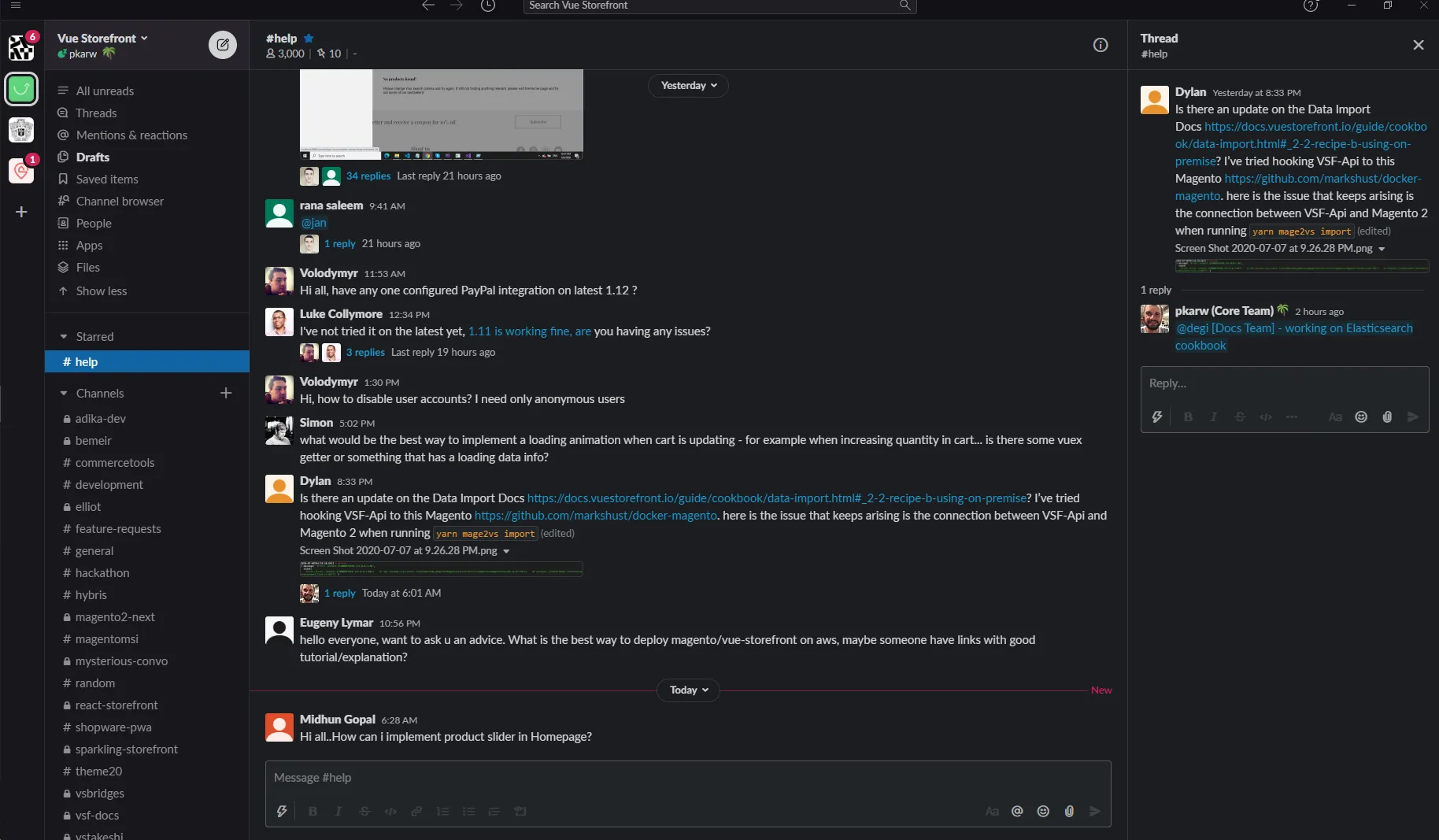Image resolution: width=1439 pixels, height=840 pixels.
Task: Star toggle next to #help title
Action: tap(309, 38)
